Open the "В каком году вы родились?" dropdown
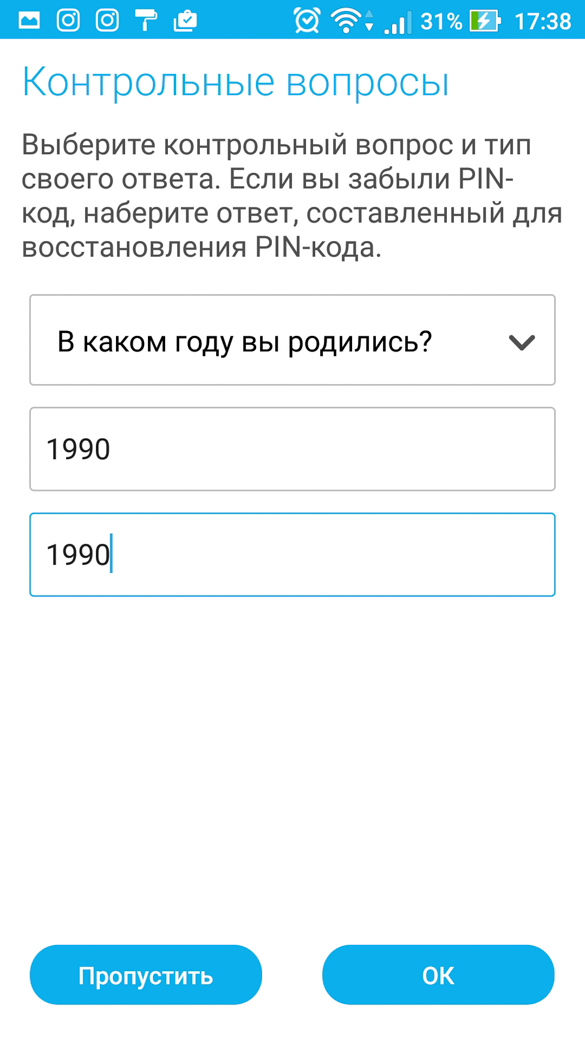 292,340
